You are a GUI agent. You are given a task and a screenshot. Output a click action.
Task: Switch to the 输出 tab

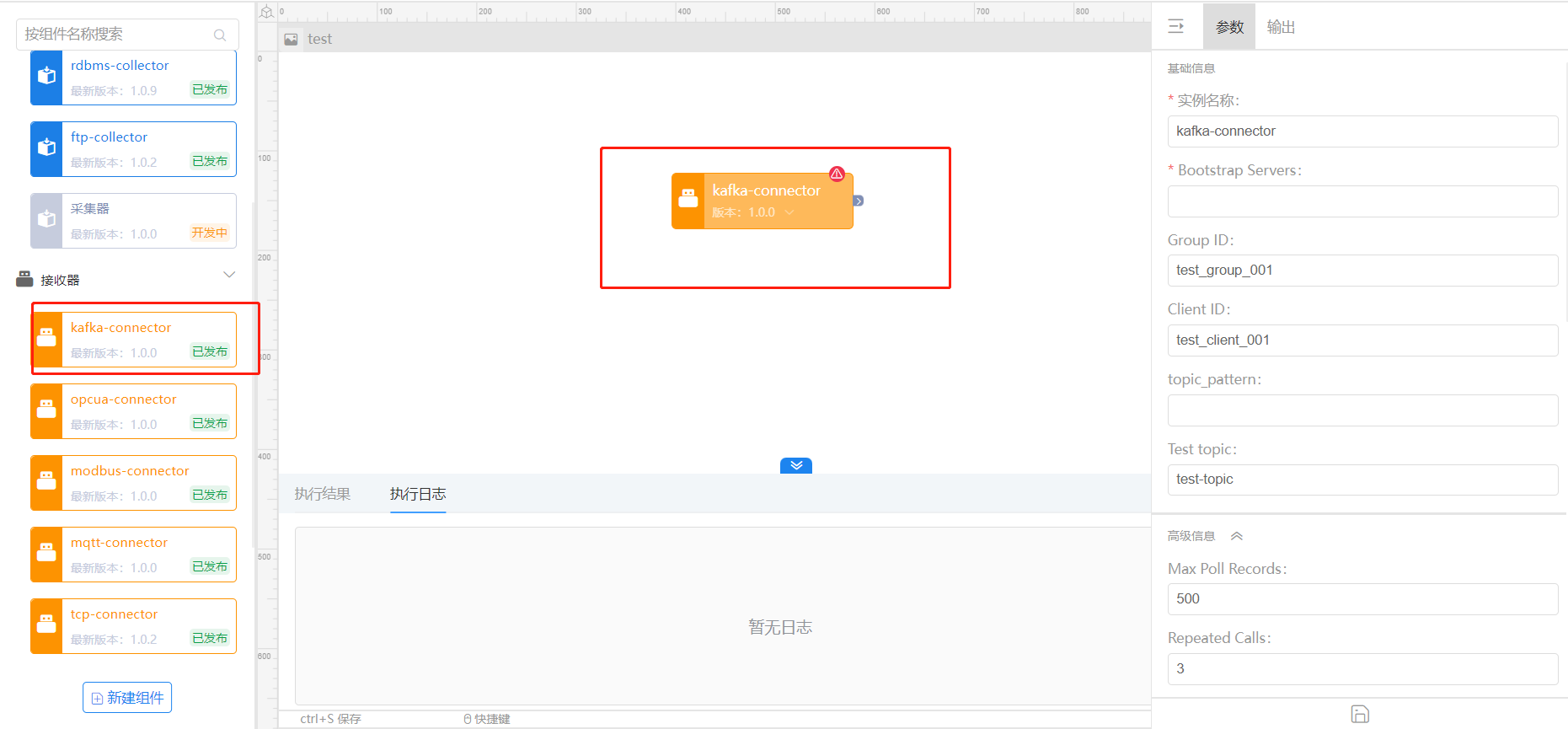point(1281,27)
